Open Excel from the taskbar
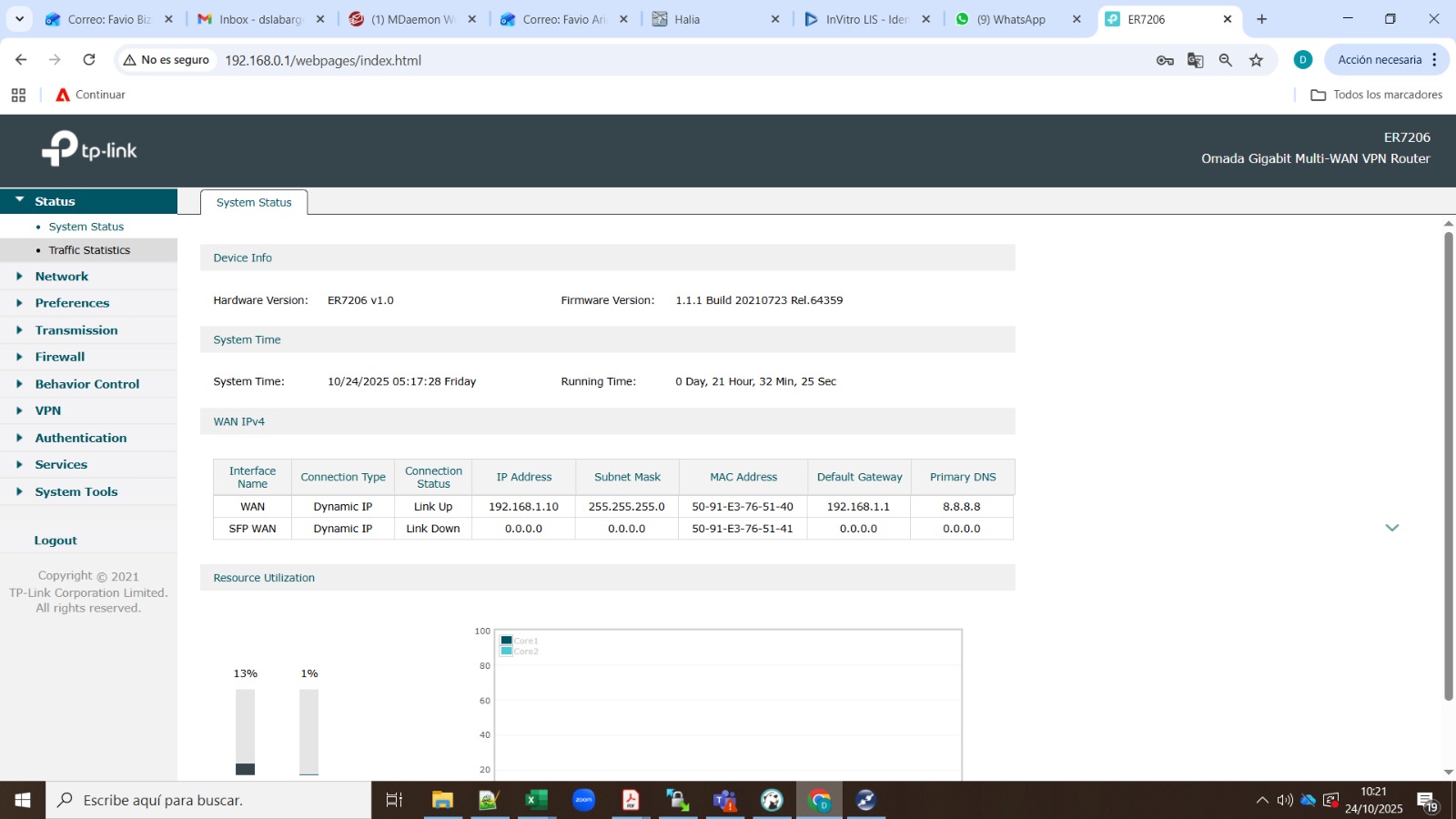Screen dimensions: 1456x819 [x=536, y=800]
